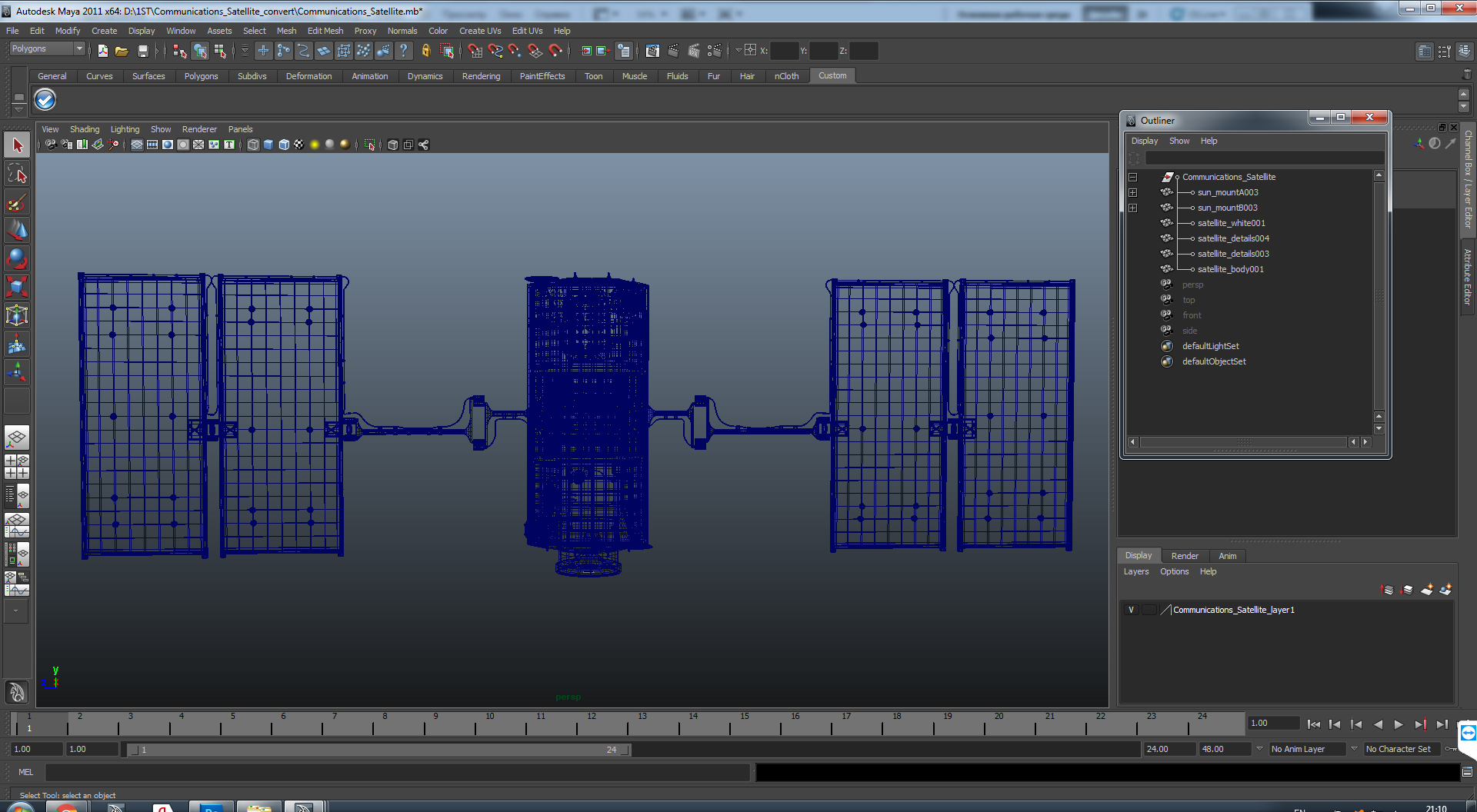
Task: Expand the sun_mountA003 node
Action: 1132,192
